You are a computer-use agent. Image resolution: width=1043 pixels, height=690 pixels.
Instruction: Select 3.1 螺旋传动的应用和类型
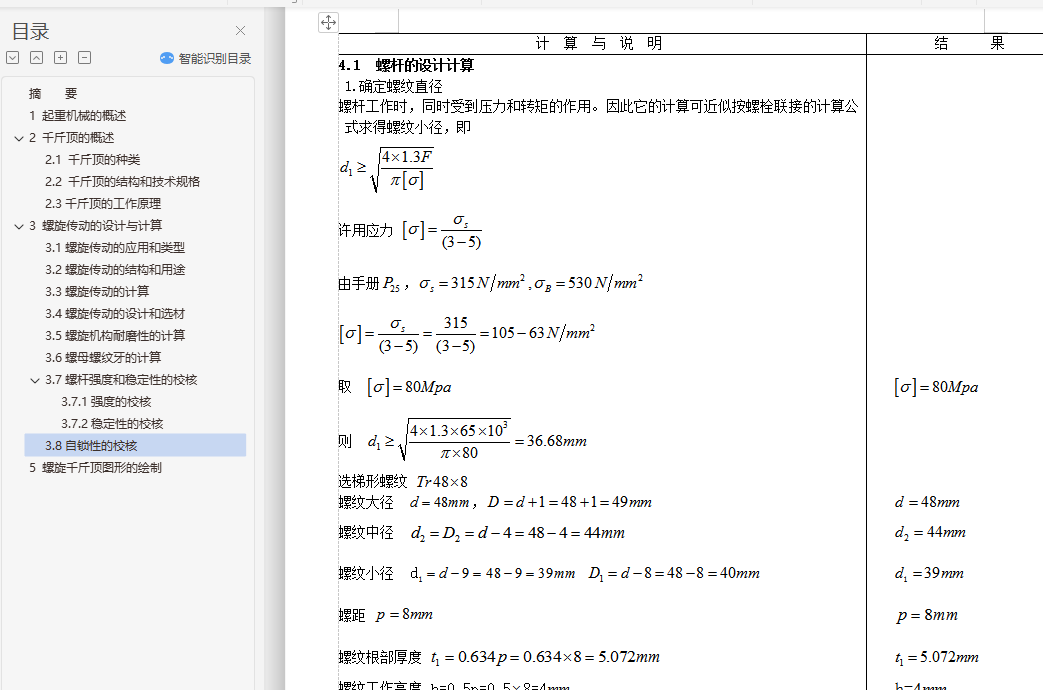(x=115, y=248)
